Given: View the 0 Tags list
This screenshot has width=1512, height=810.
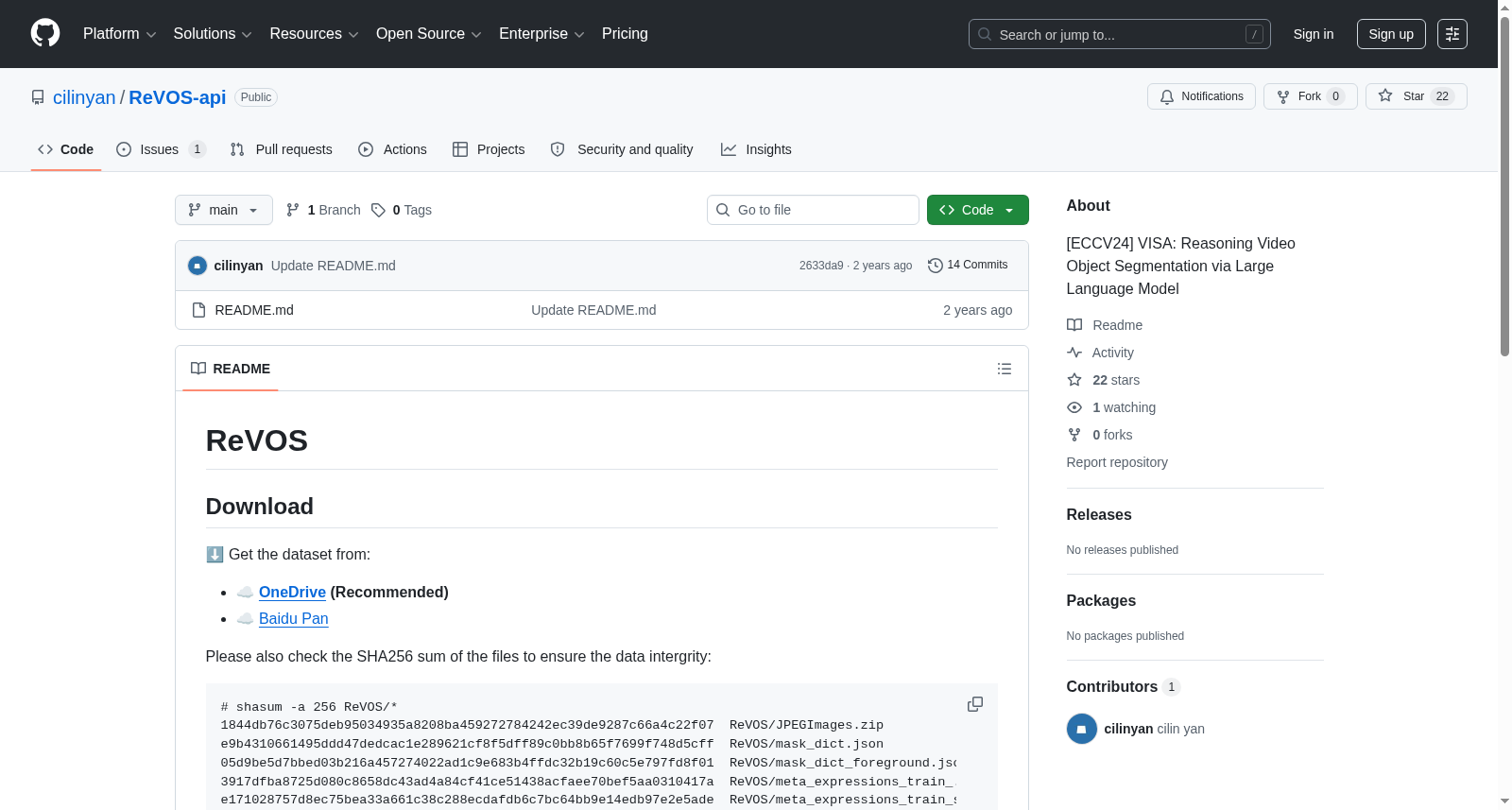Looking at the screenshot, I should click(402, 210).
